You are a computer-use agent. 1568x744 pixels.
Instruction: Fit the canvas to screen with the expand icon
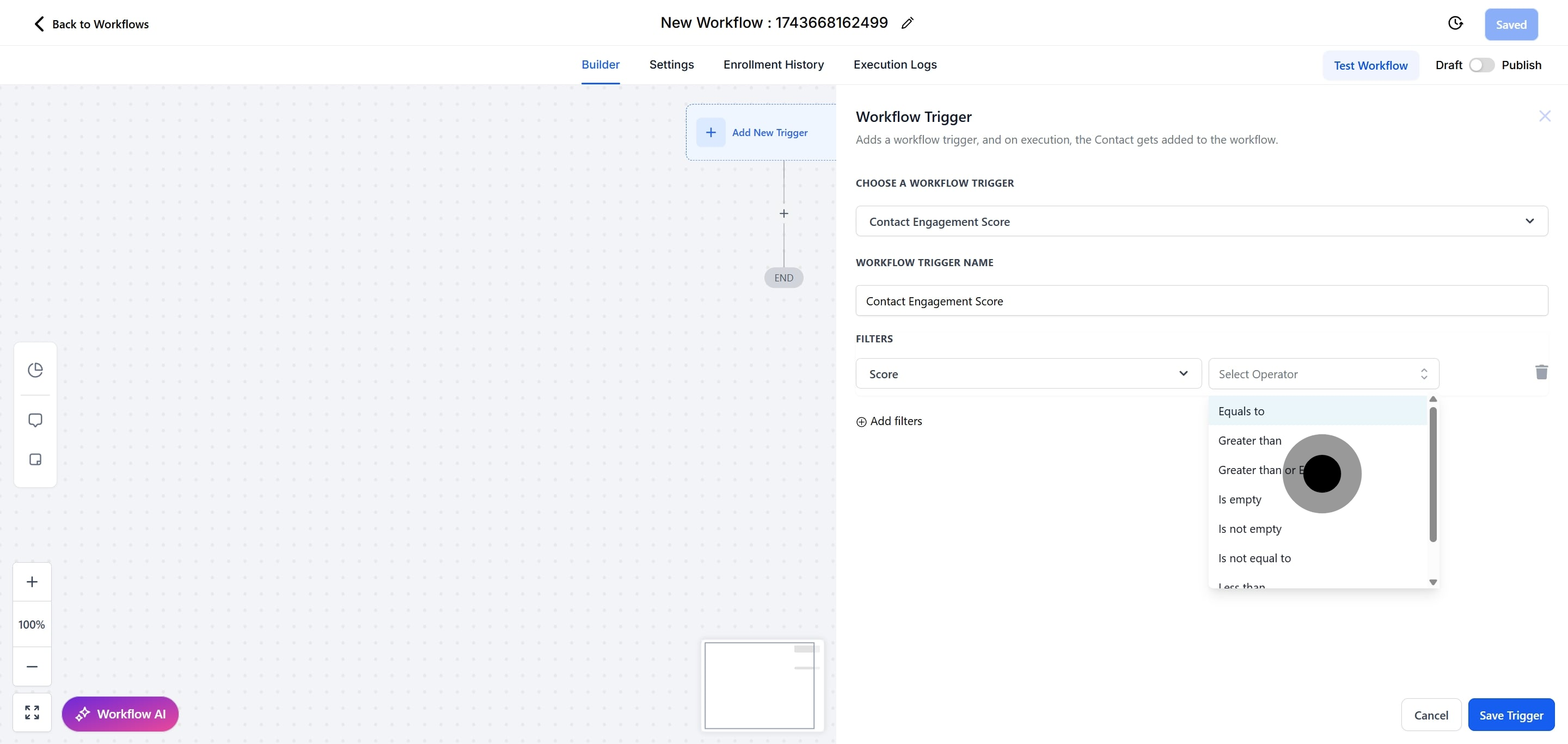click(32, 712)
